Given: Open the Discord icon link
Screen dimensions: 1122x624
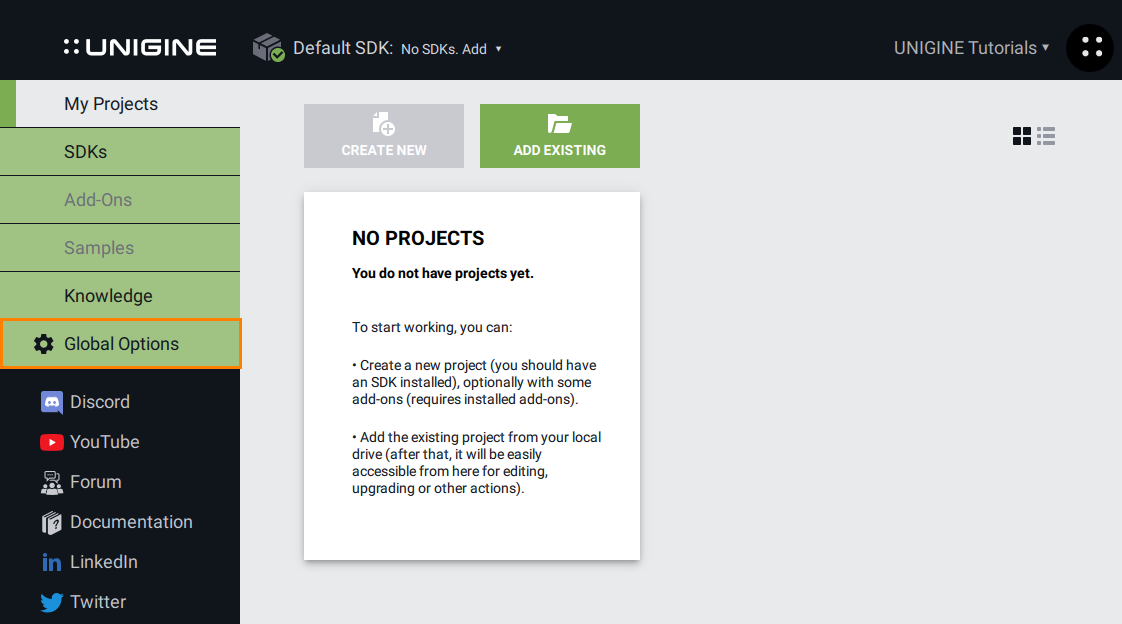Looking at the screenshot, I should tap(52, 402).
